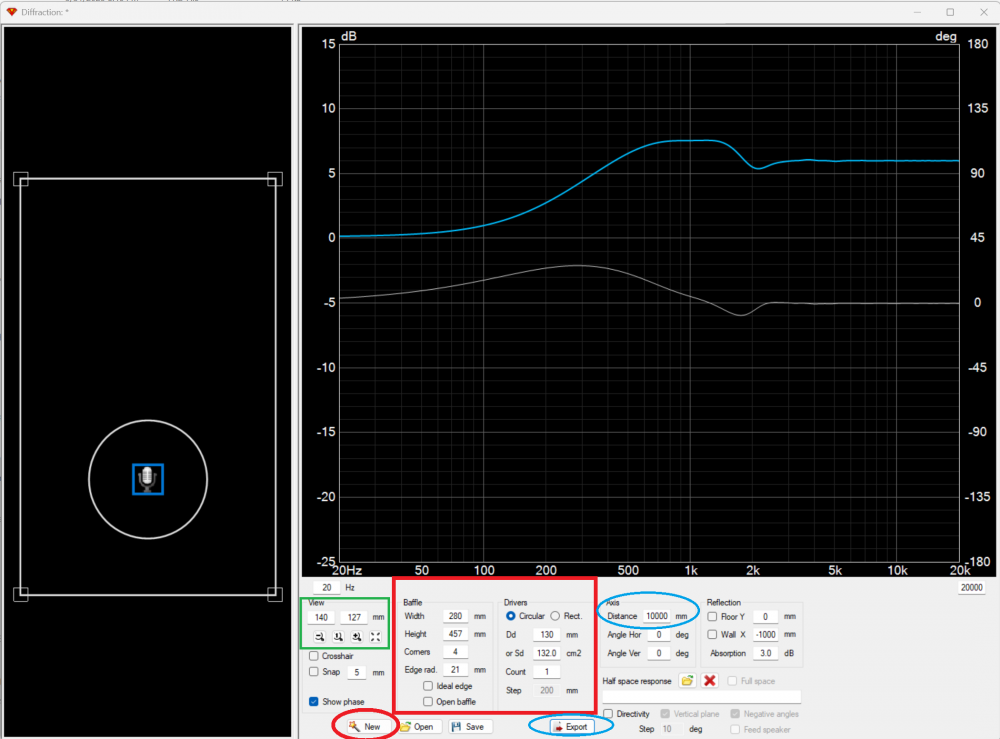Tick the Directivity checkbox
1000x739 pixels.
pyautogui.click(x=608, y=714)
